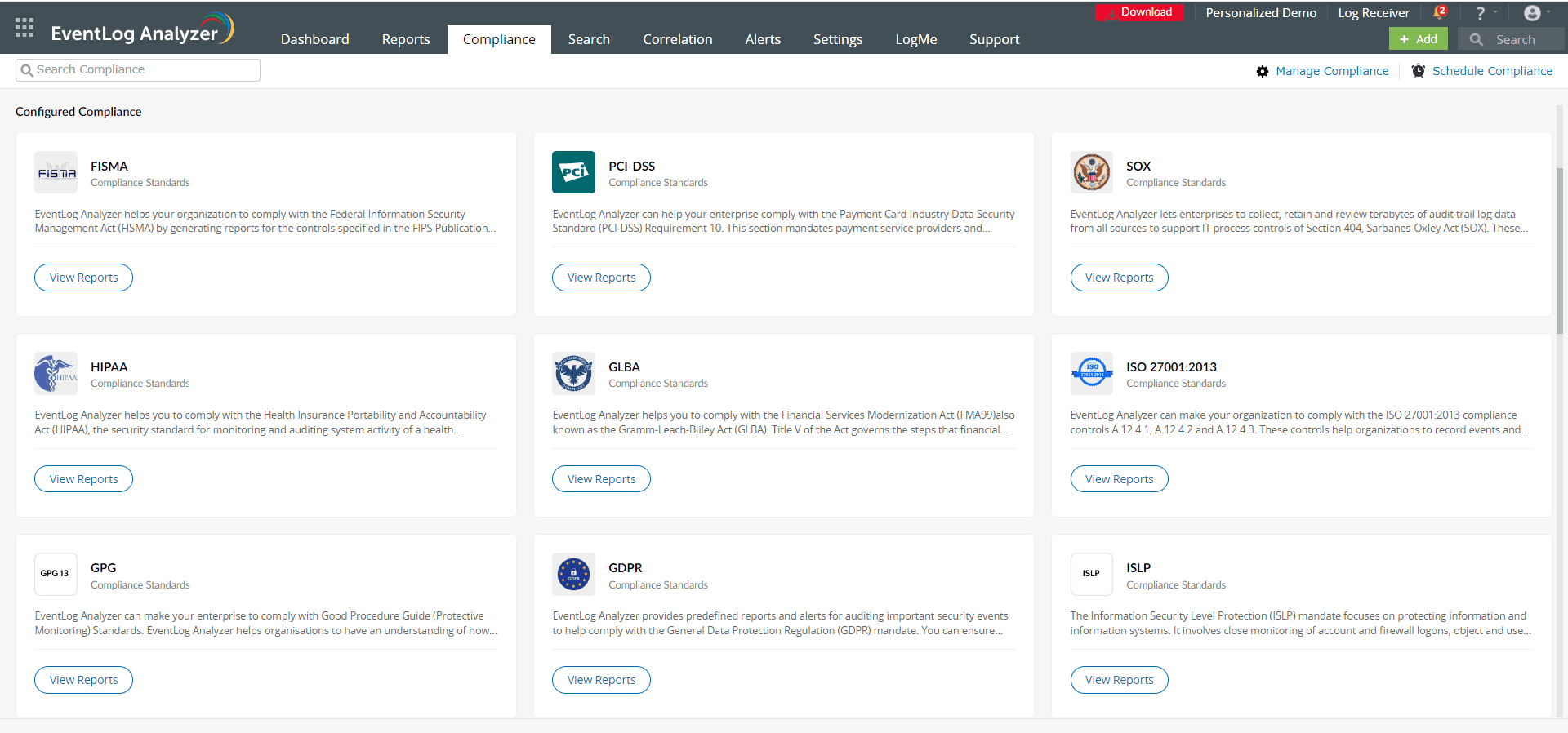Focus the top-right Search field
The height and width of the screenshot is (733, 1568).
pyautogui.click(x=1511, y=39)
